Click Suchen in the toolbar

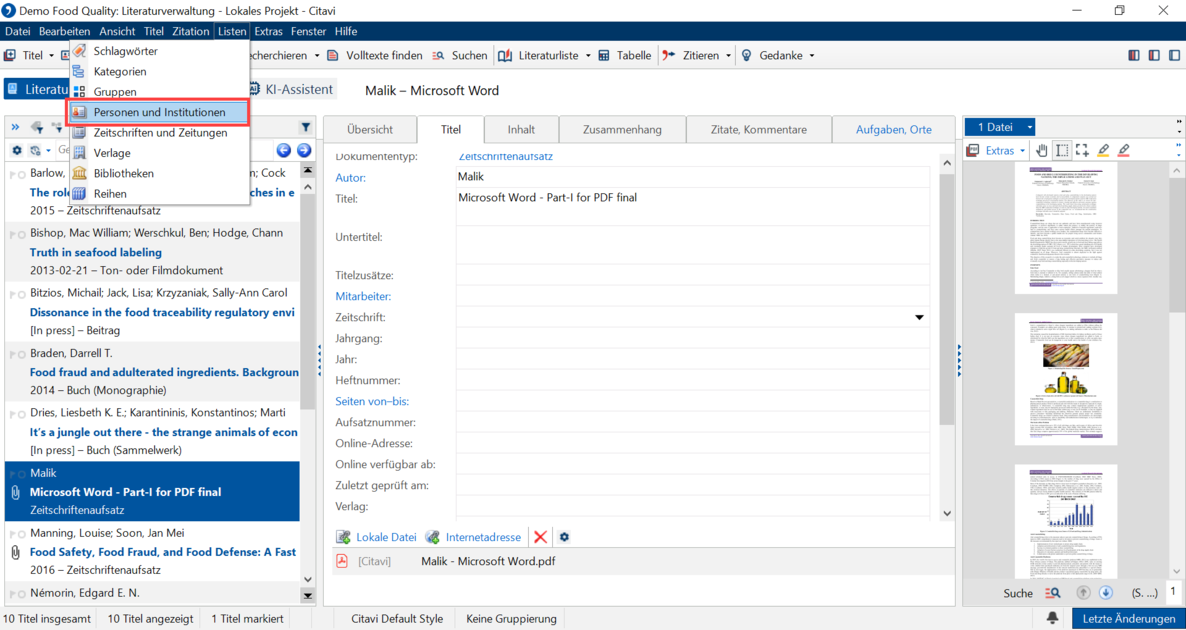point(460,55)
